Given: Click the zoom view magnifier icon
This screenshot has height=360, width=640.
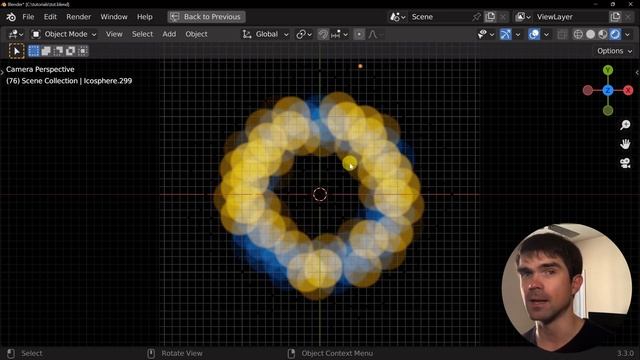Looking at the screenshot, I should pyautogui.click(x=625, y=125).
